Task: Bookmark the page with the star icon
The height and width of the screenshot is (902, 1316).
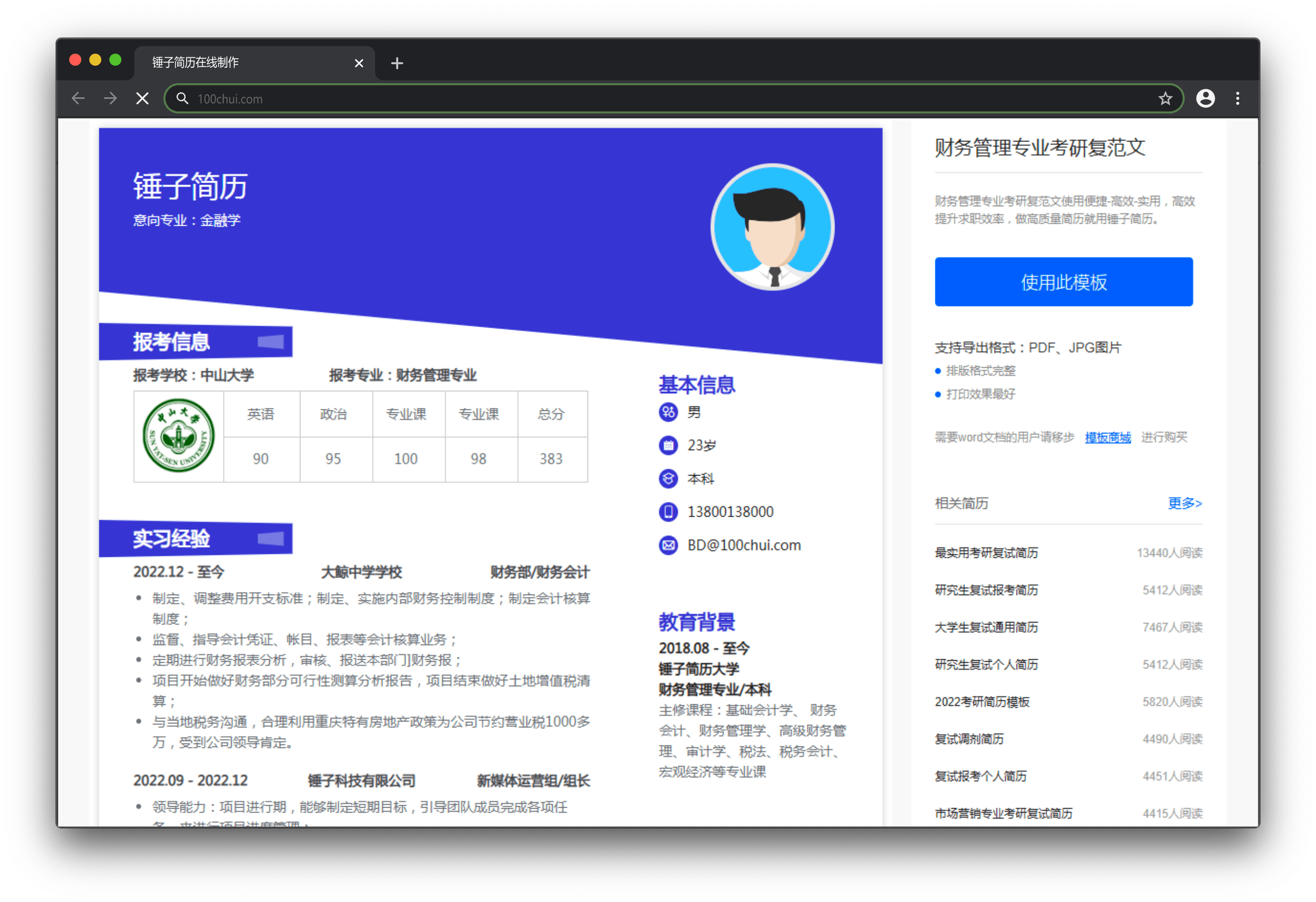Action: tap(1165, 99)
